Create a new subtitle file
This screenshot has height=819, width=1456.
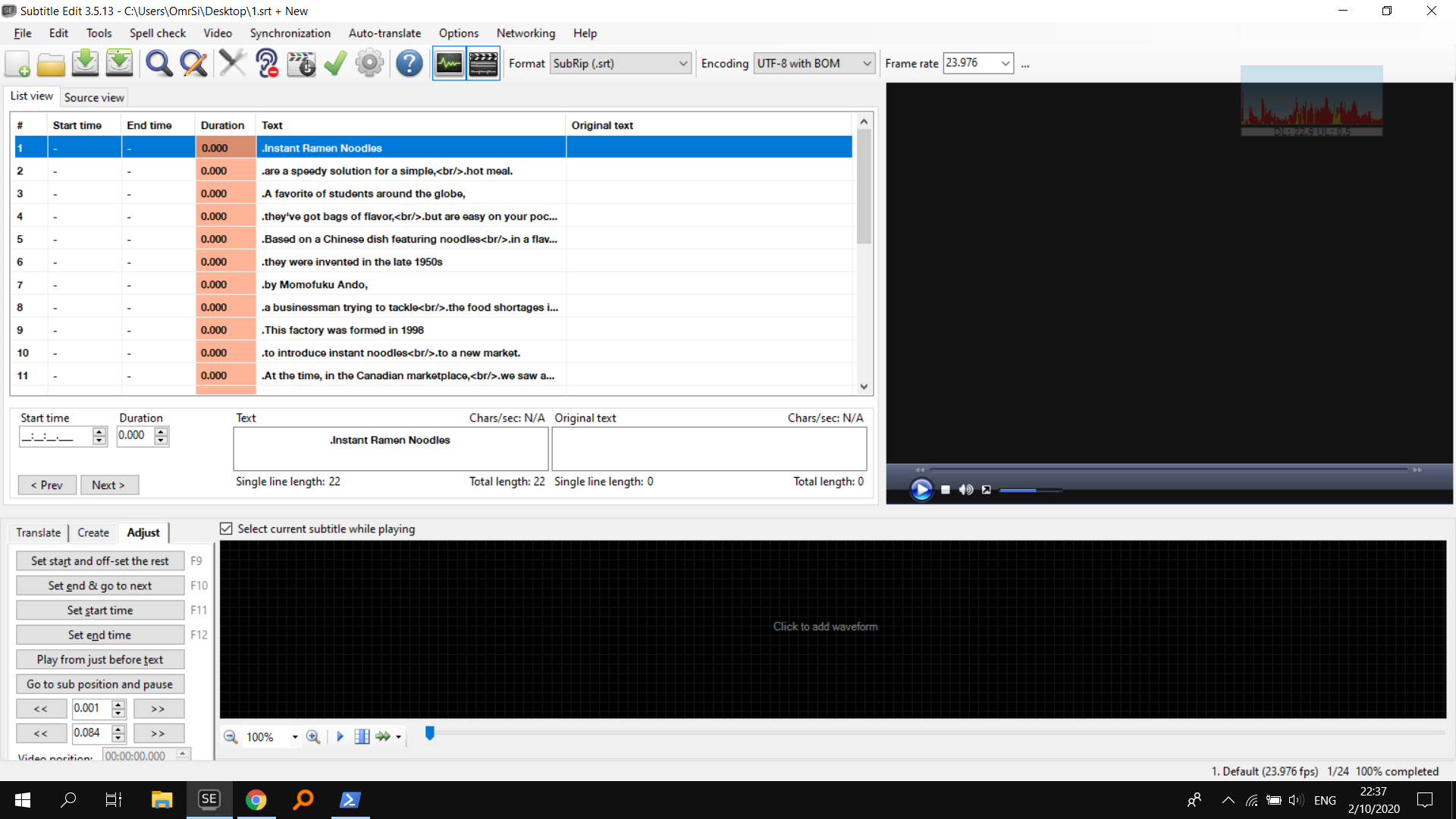pos(17,63)
